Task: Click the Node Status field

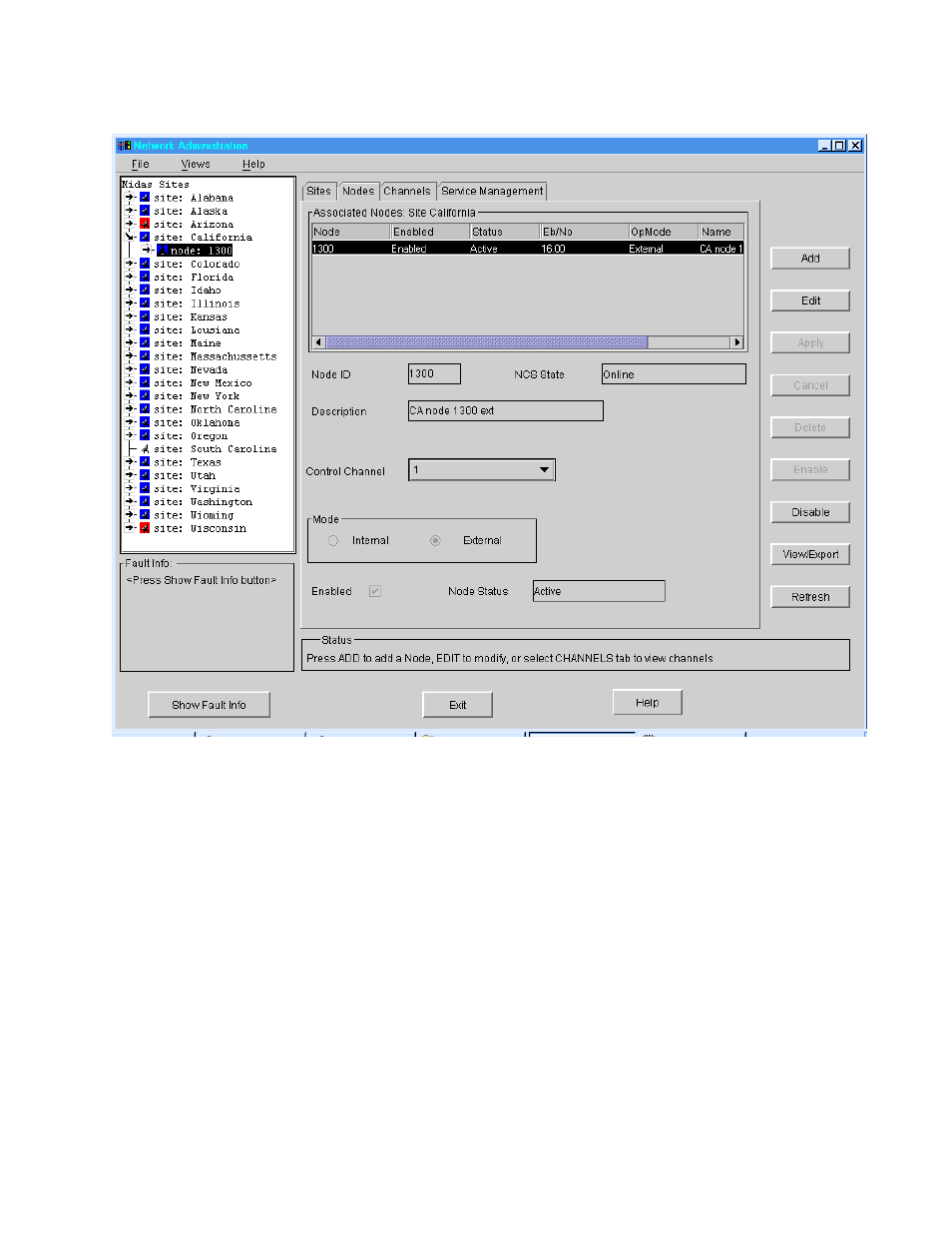Action: tap(598, 591)
